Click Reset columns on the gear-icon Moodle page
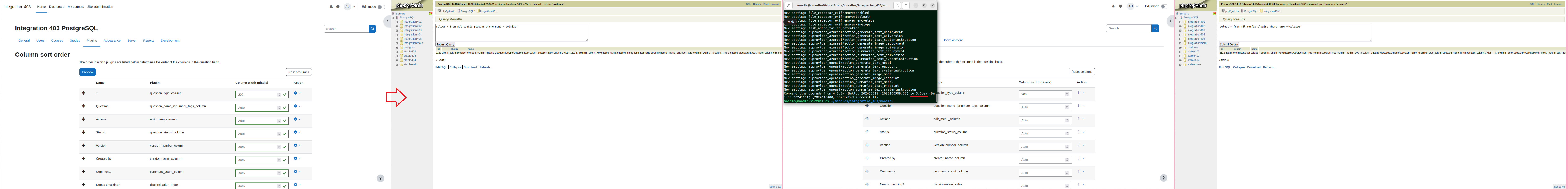 [298, 72]
